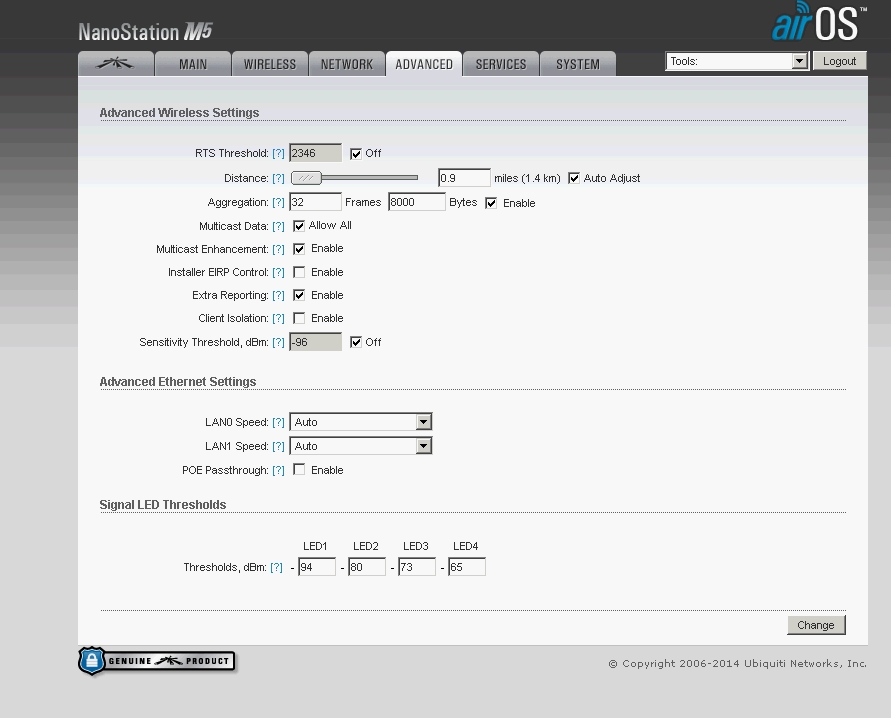Enable Installer EIRP Control checkbox

pyautogui.click(x=299, y=272)
